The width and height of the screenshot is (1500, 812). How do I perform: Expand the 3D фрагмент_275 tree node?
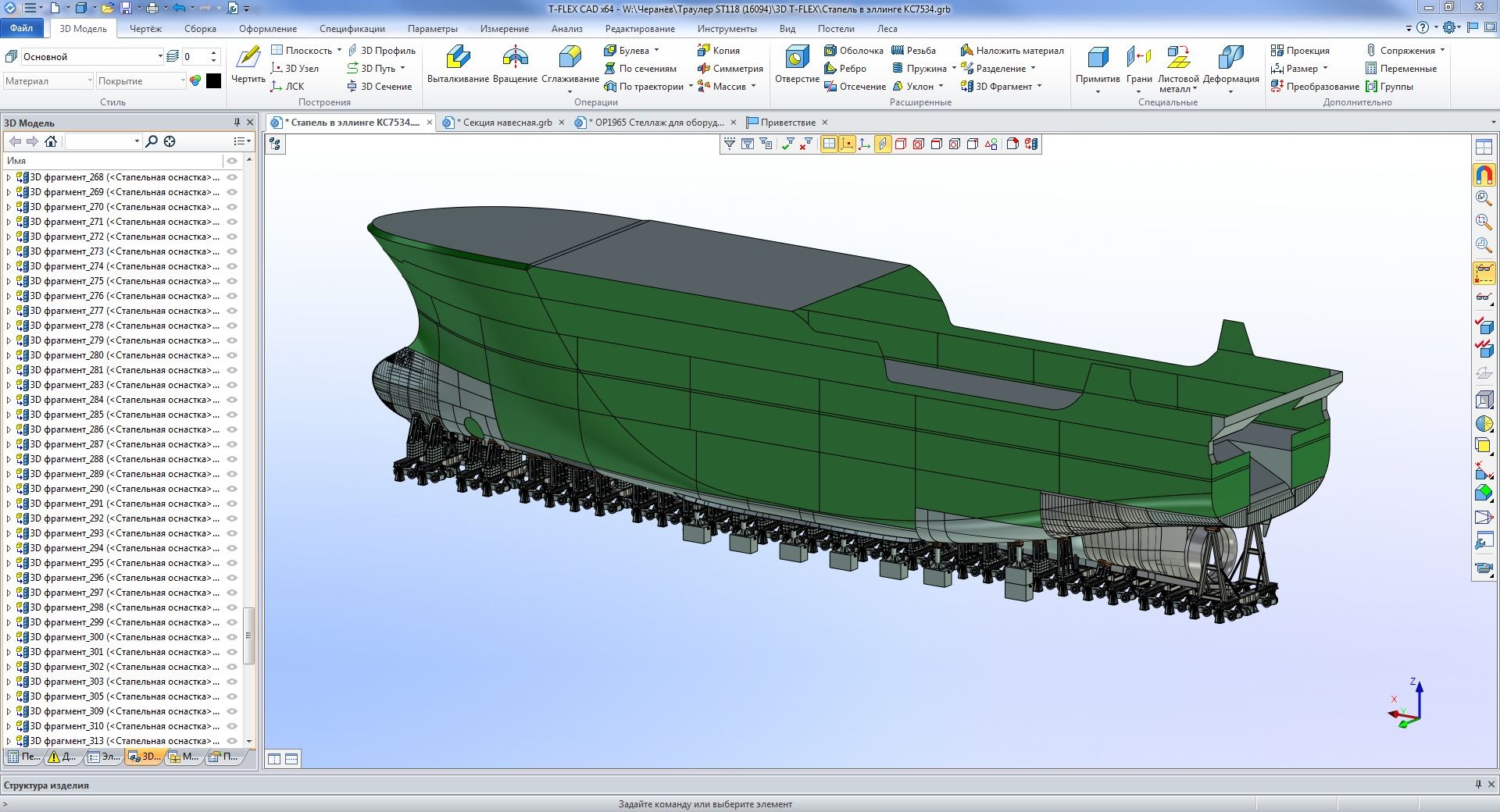9,281
